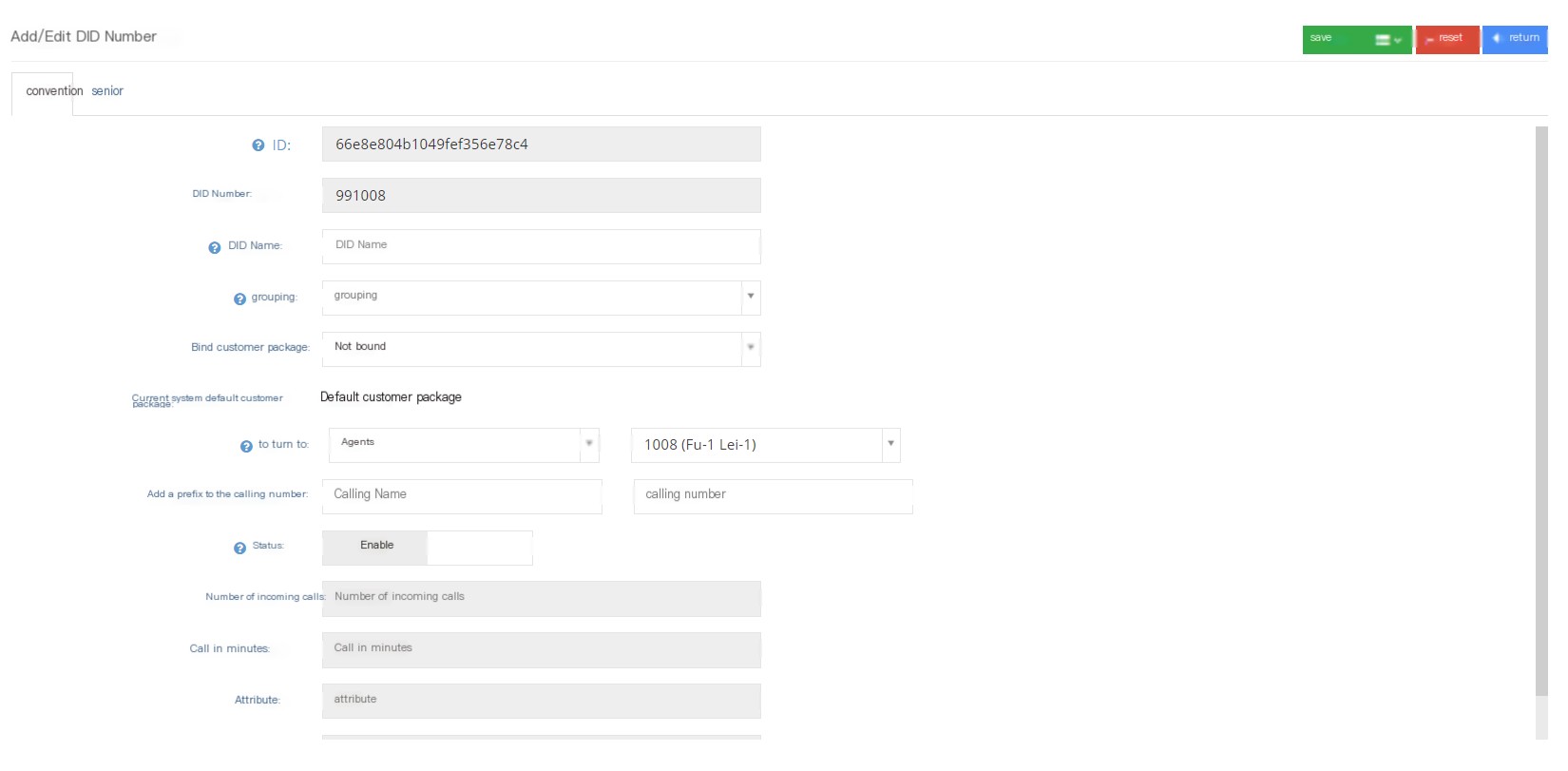Return to the previous page
This screenshot has height=771, width=1568.
click(1515, 39)
